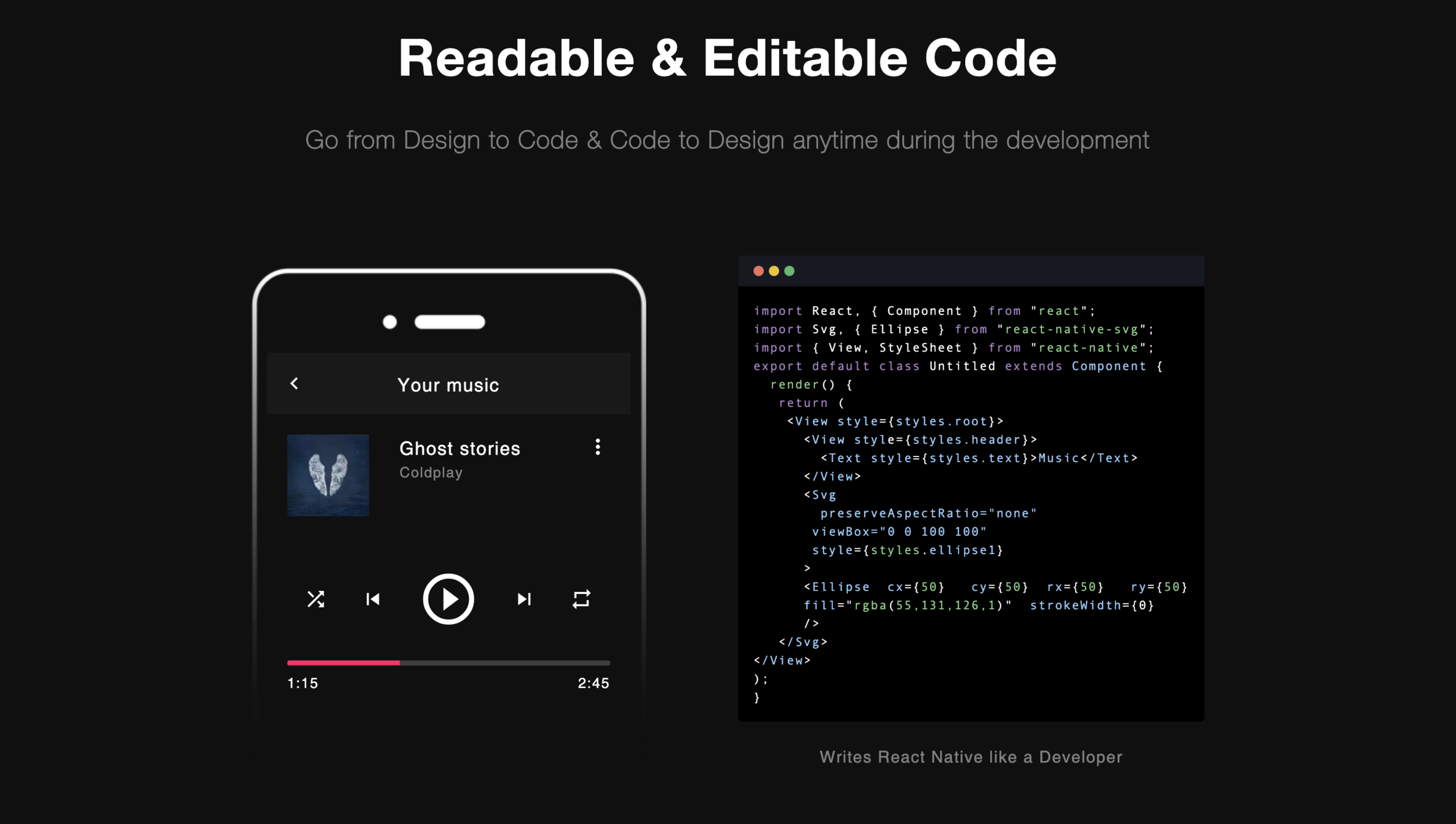Image resolution: width=1456 pixels, height=824 pixels.
Task: Click the phone front camera dot
Action: [389, 322]
